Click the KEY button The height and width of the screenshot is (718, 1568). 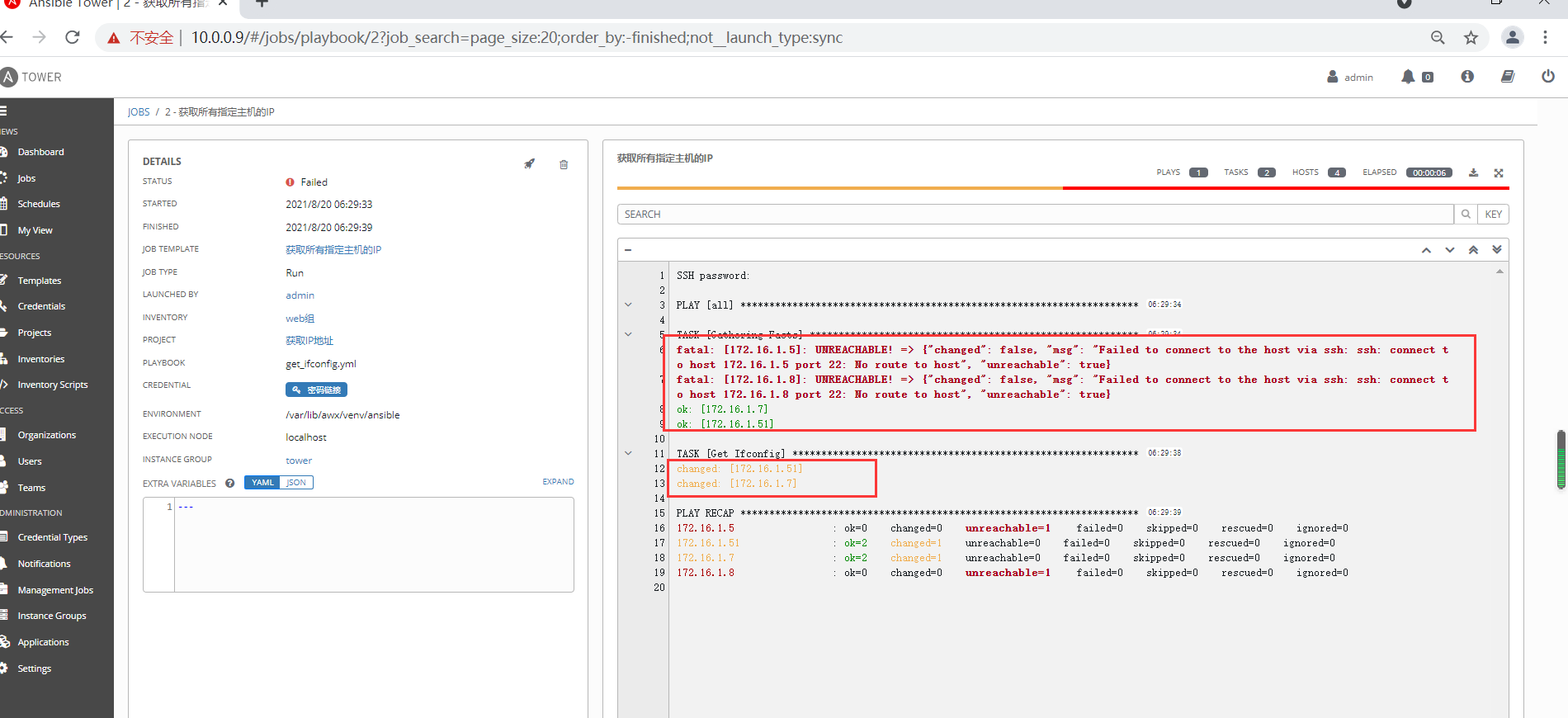point(1493,214)
